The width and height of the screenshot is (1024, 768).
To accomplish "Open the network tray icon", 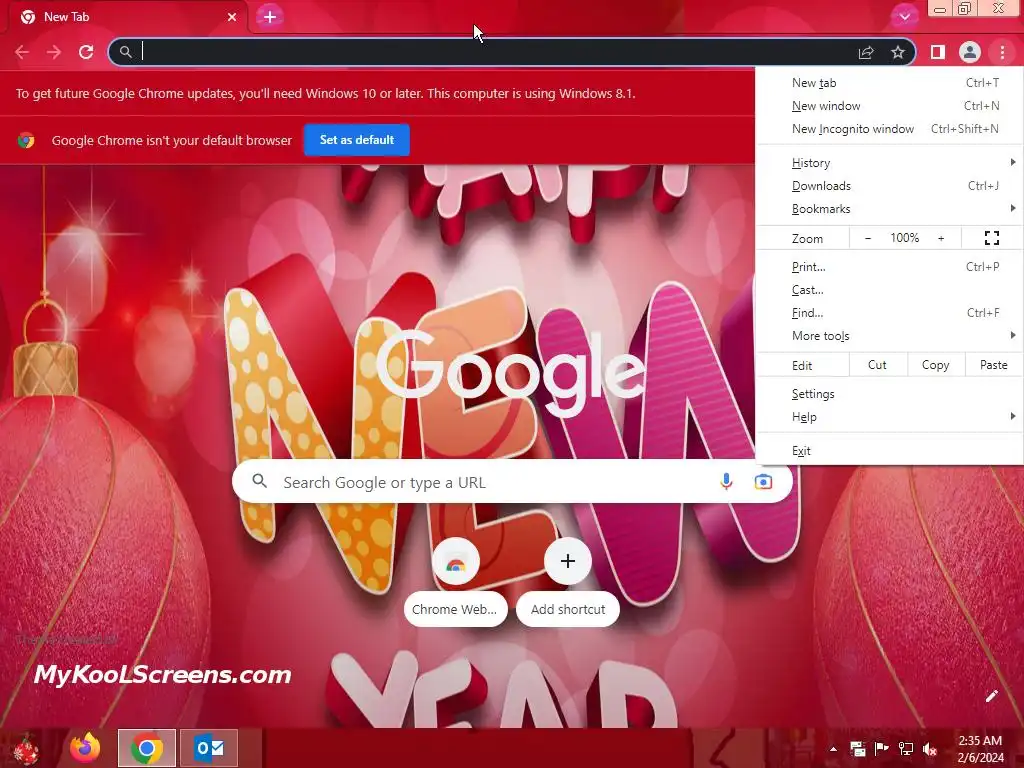I will tap(906, 749).
